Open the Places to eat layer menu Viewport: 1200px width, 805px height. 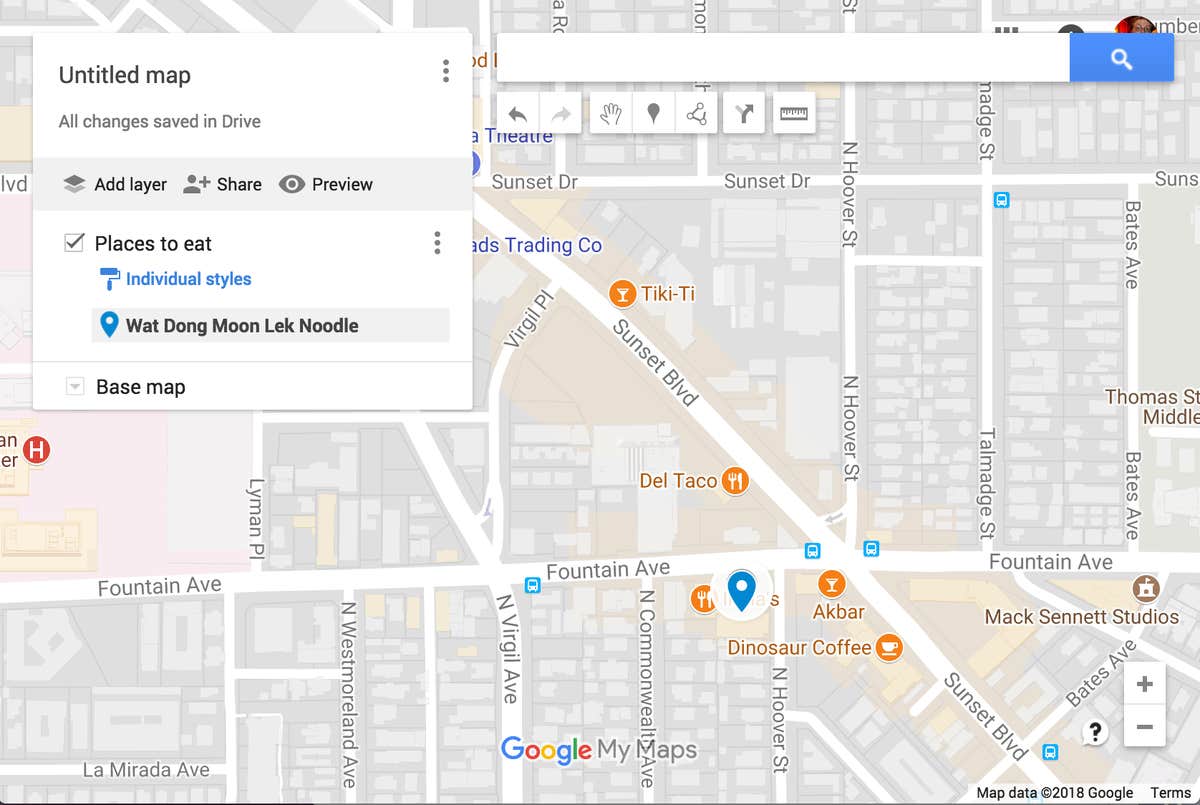[437, 242]
